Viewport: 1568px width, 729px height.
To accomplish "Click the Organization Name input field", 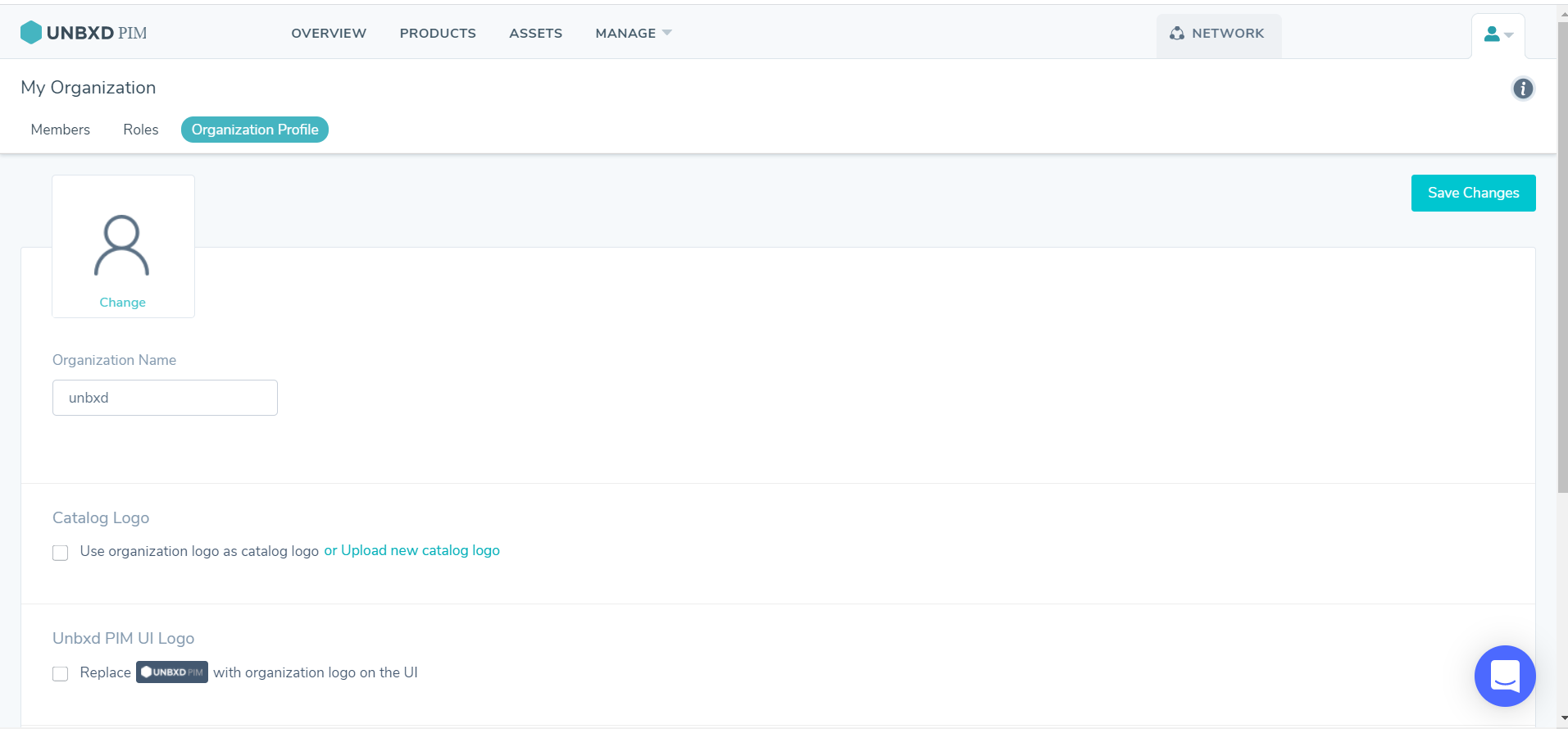I will (x=165, y=398).
